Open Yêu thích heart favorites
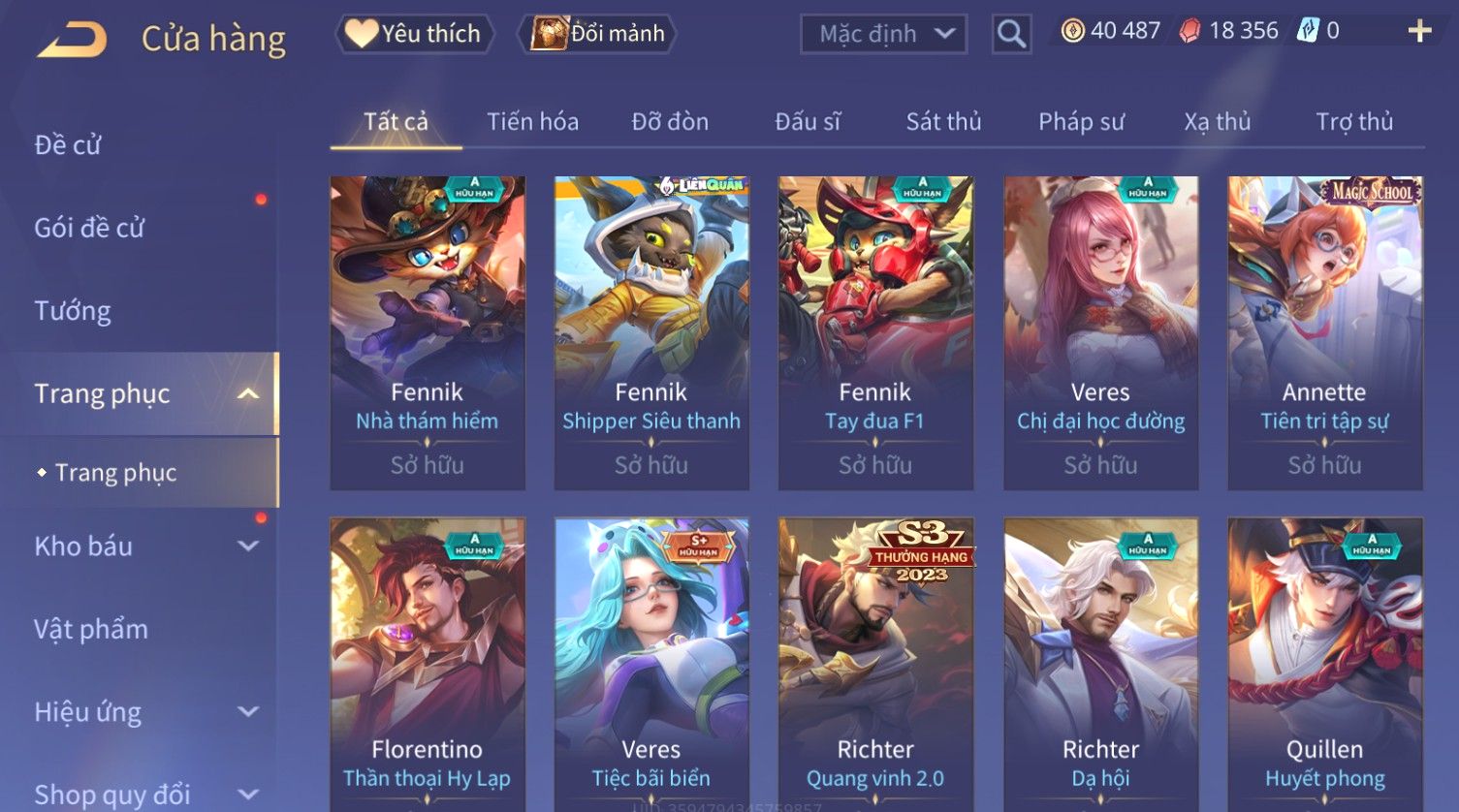This screenshot has height=812, width=1459. 414,34
